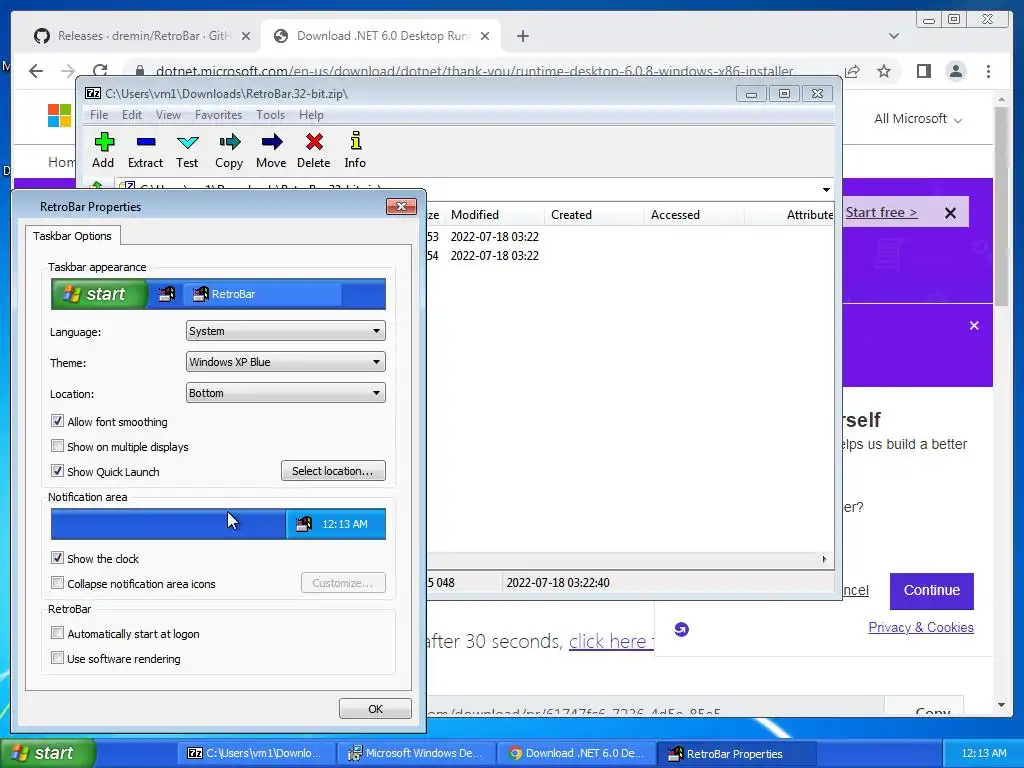Switch to Download .NET 6.0 taskbar button
1024x768 pixels.
point(576,754)
